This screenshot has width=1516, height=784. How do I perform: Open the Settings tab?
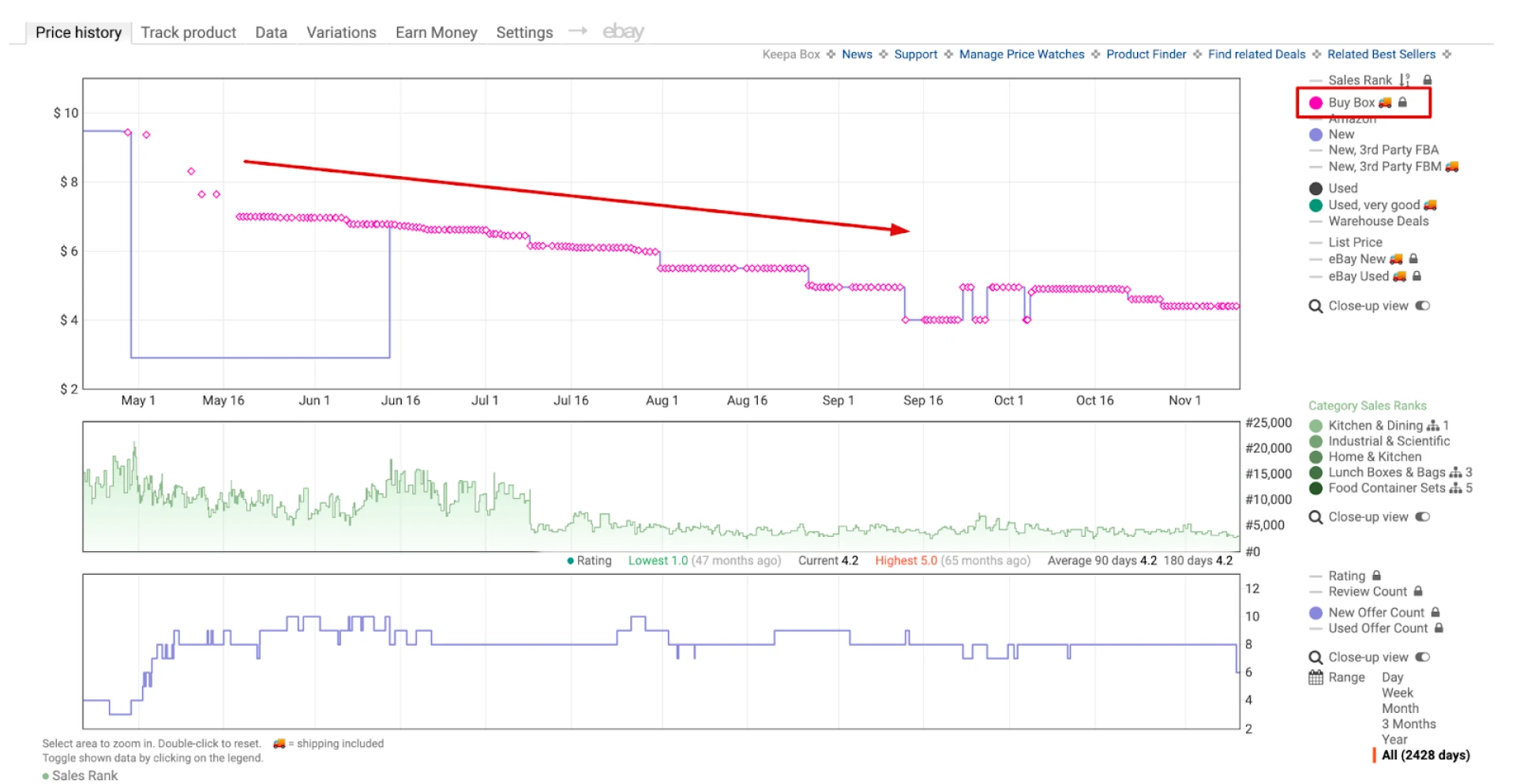coord(523,32)
